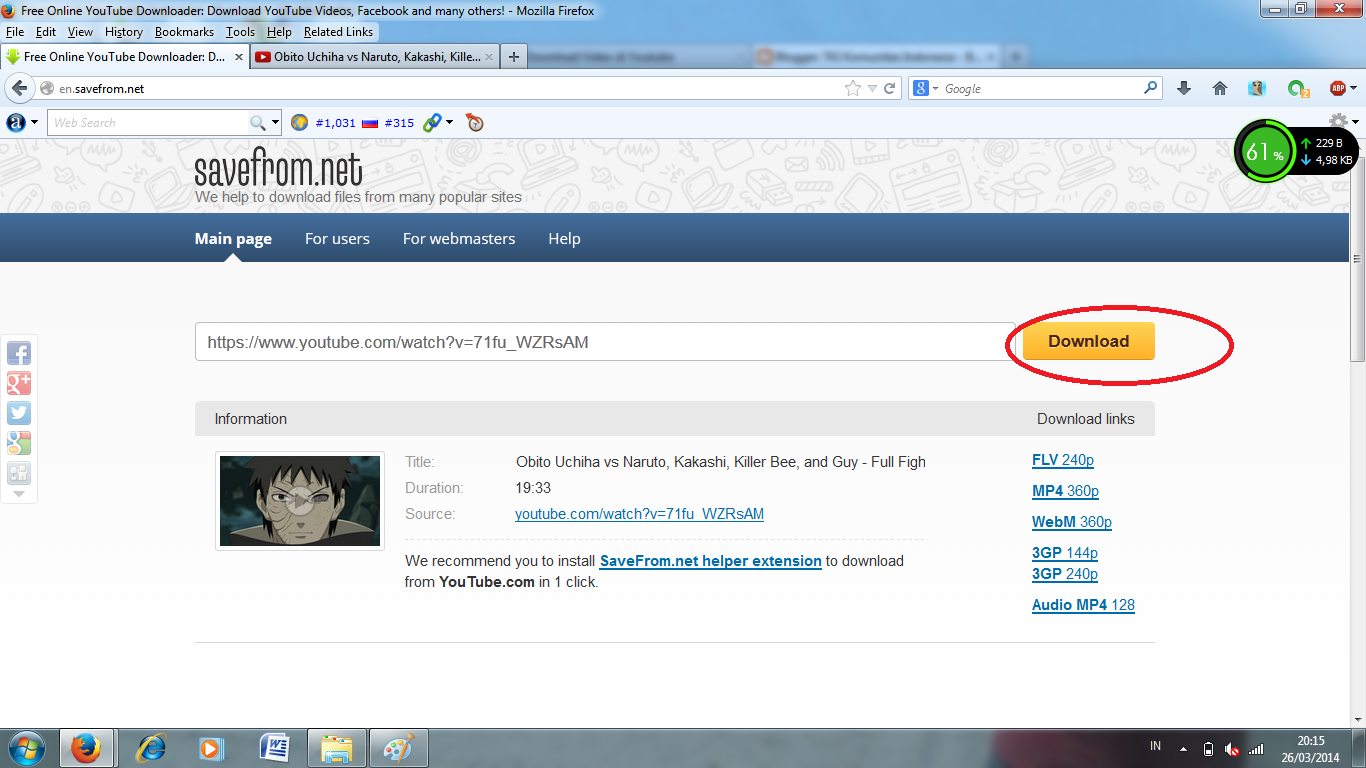Open the URL bar history dropdown arrow
Viewport: 1366px width, 768px height.
(872, 88)
